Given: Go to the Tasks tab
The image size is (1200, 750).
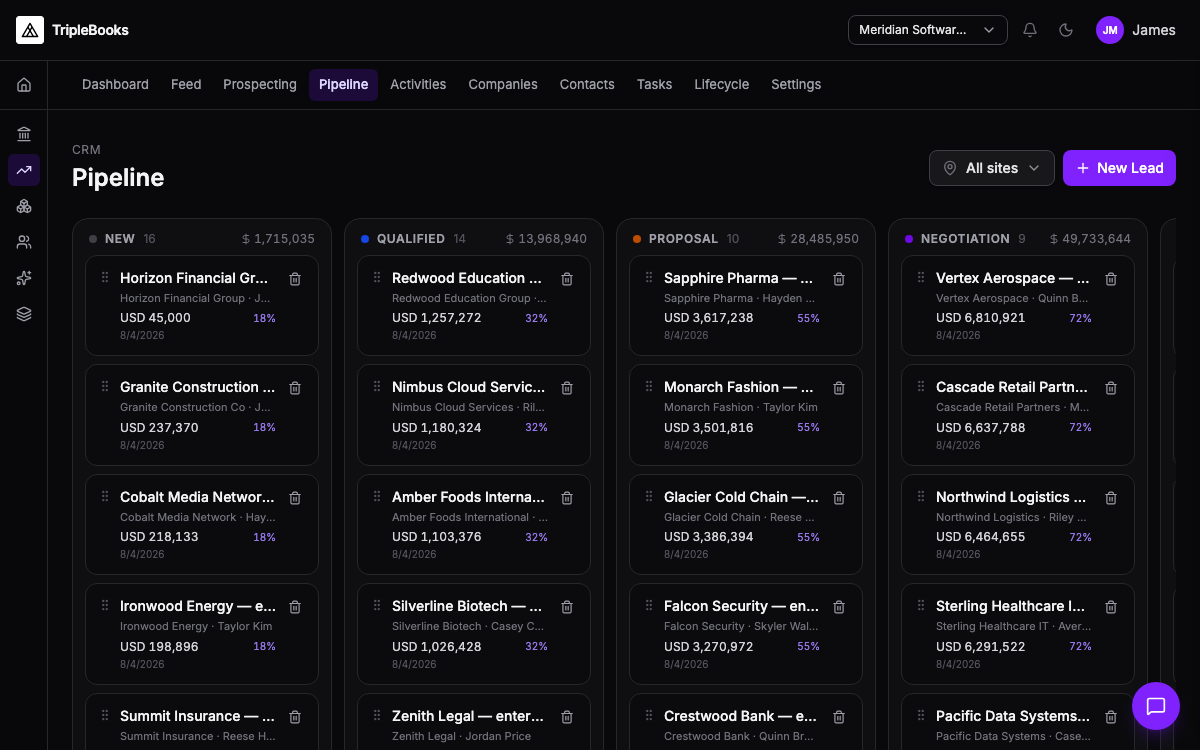Looking at the screenshot, I should point(654,85).
